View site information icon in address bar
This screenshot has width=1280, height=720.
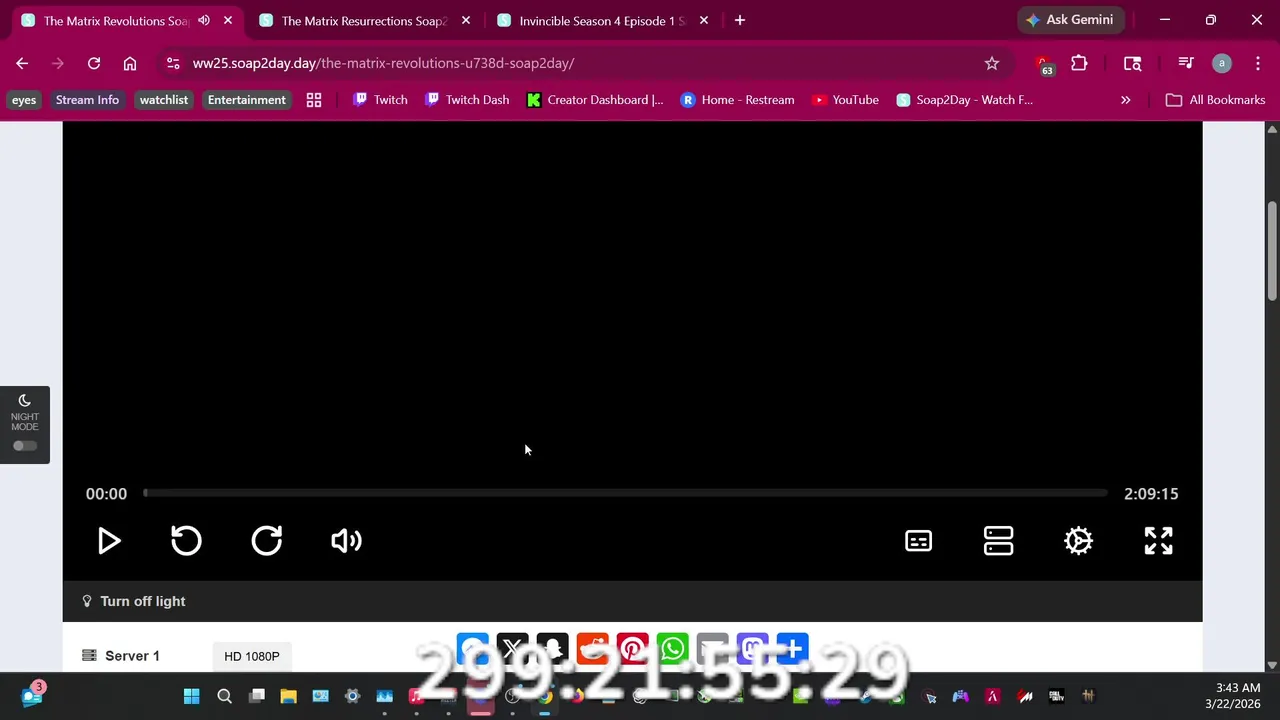pos(172,63)
